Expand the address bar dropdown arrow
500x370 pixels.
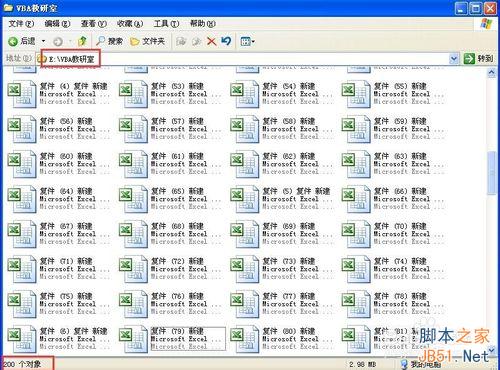click(453, 59)
